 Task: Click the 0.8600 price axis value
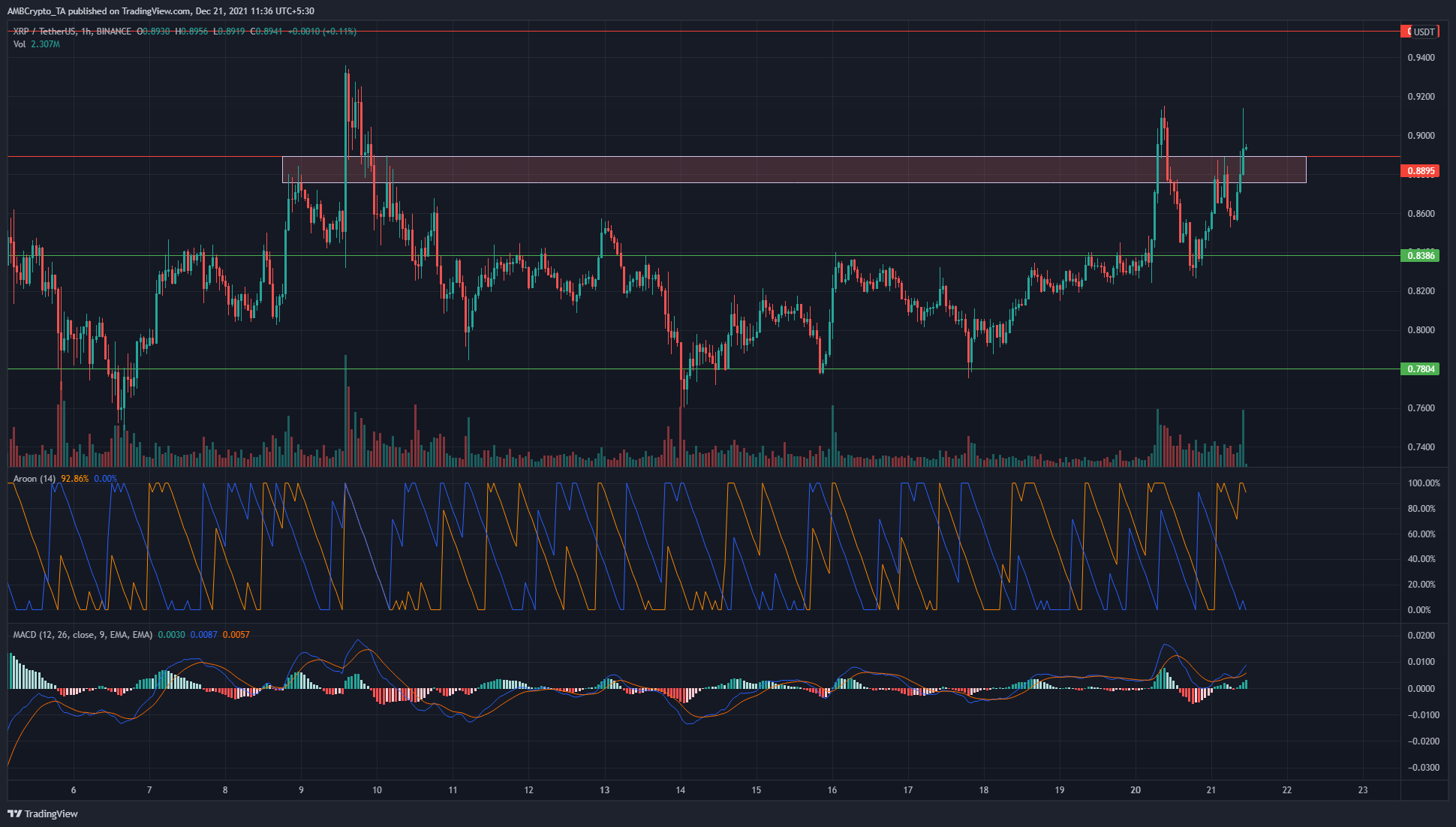point(1421,214)
